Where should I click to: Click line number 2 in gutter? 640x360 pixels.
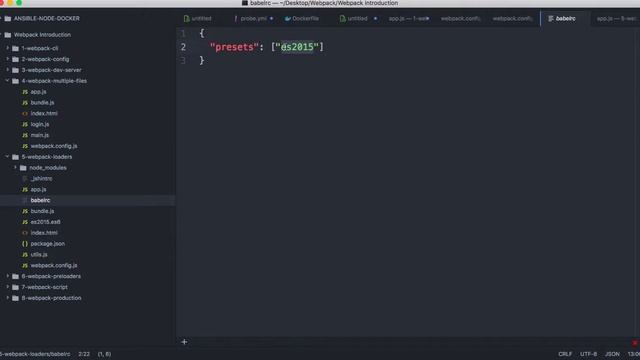(183, 47)
